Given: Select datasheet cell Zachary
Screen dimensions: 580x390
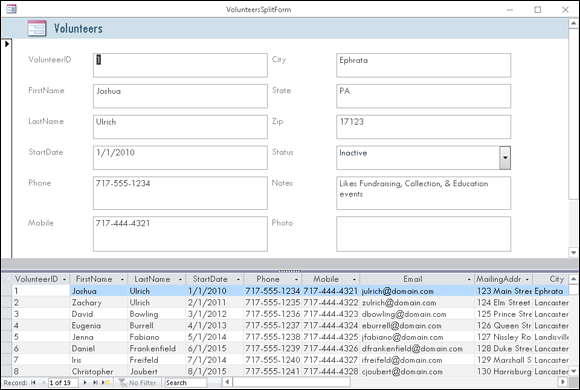Looking at the screenshot, I should coord(99,303).
